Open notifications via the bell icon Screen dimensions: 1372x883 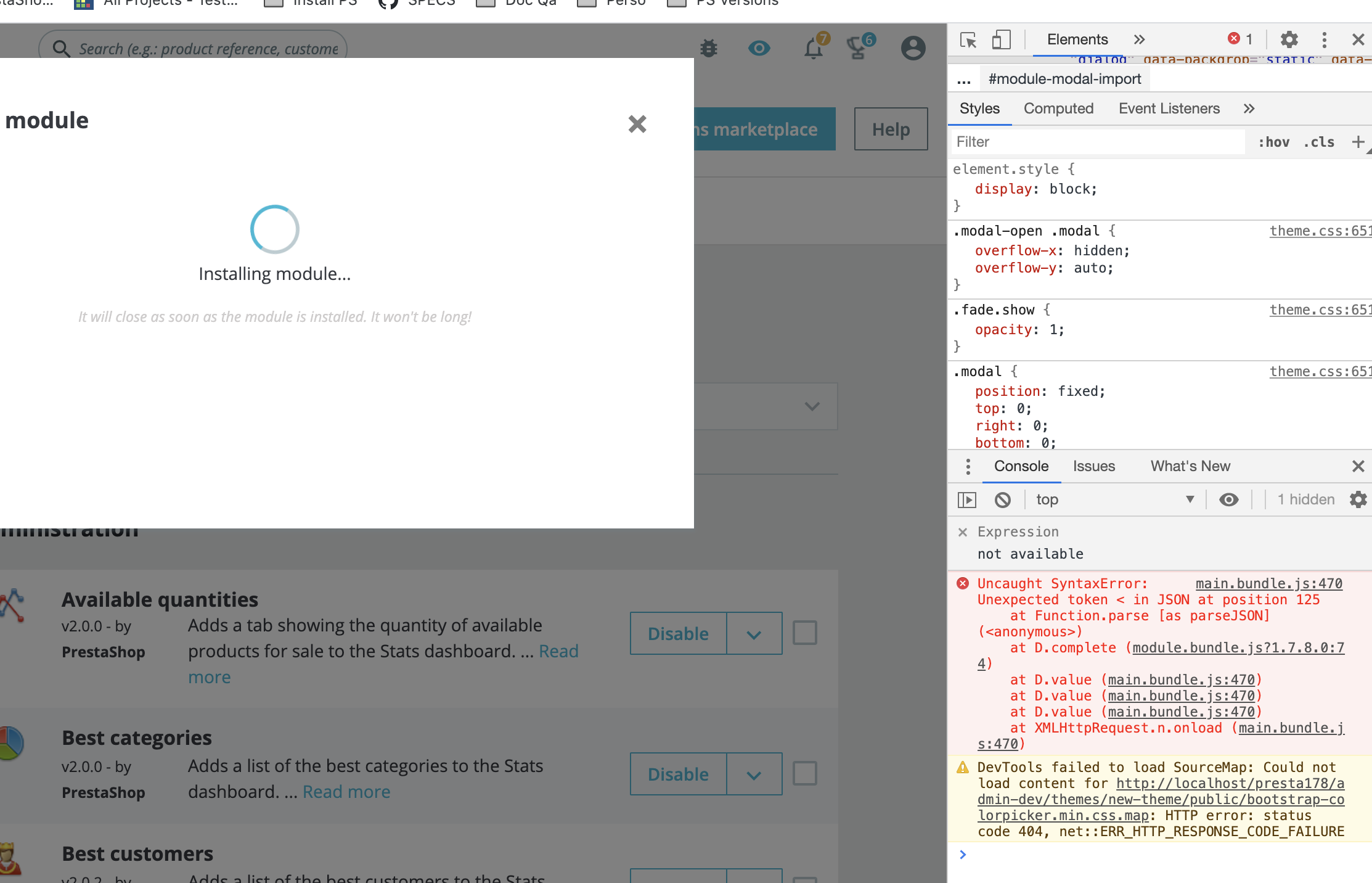coord(814,48)
